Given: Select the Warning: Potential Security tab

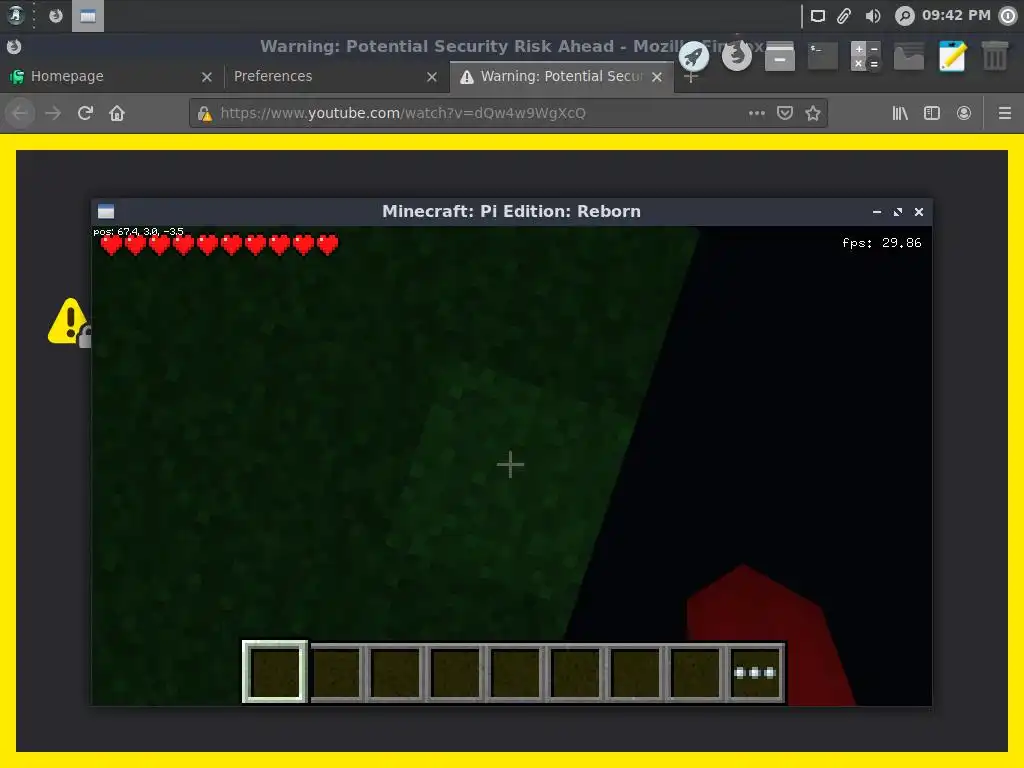Looking at the screenshot, I should tap(562, 76).
